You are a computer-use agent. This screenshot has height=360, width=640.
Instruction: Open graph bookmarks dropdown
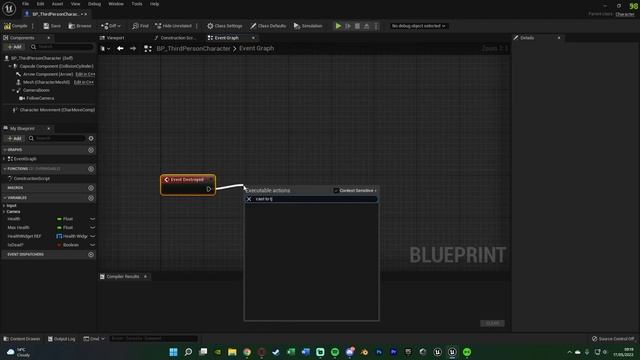105,49
